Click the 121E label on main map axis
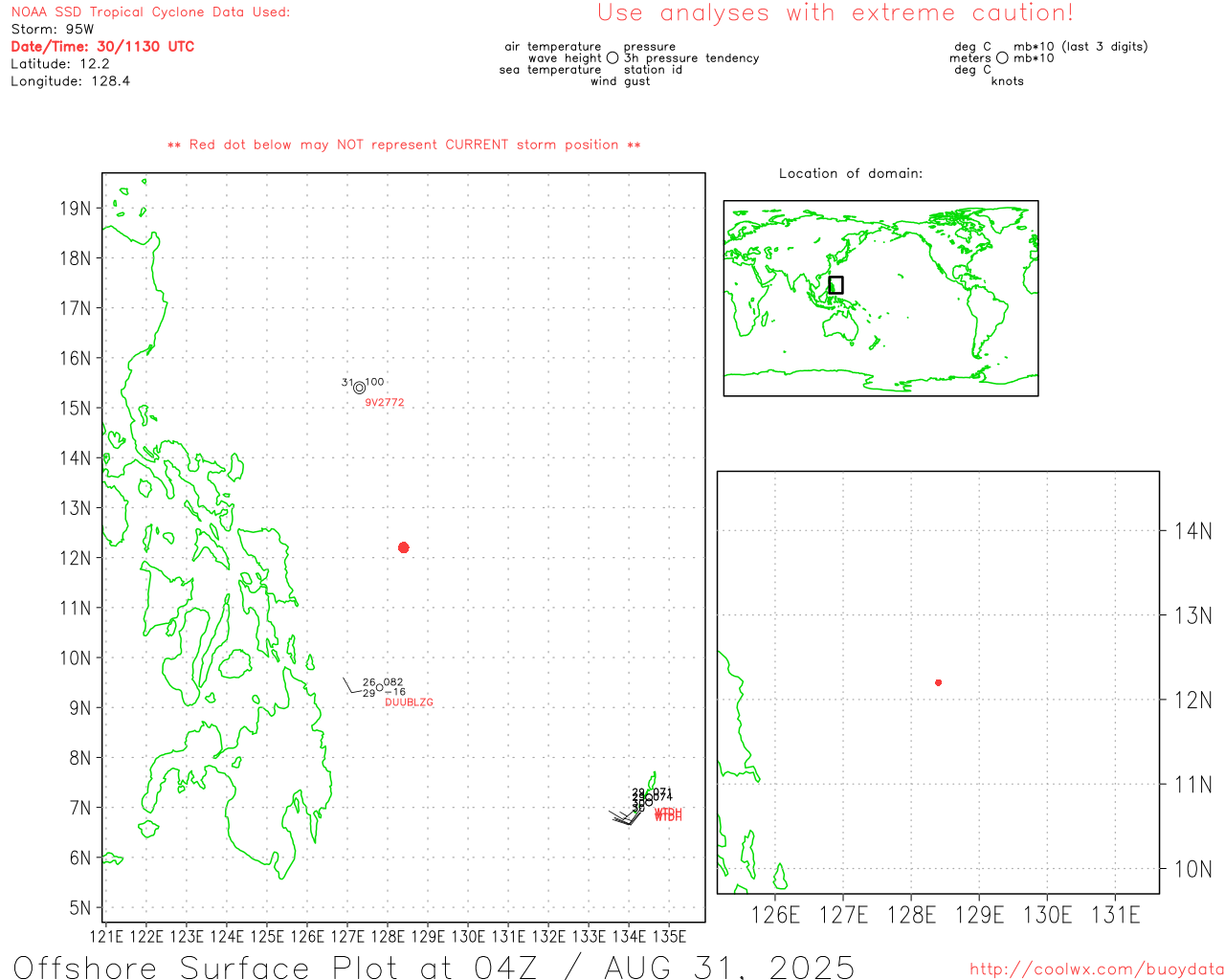Image resolution: width=1225 pixels, height=980 pixels. [105, 936]
